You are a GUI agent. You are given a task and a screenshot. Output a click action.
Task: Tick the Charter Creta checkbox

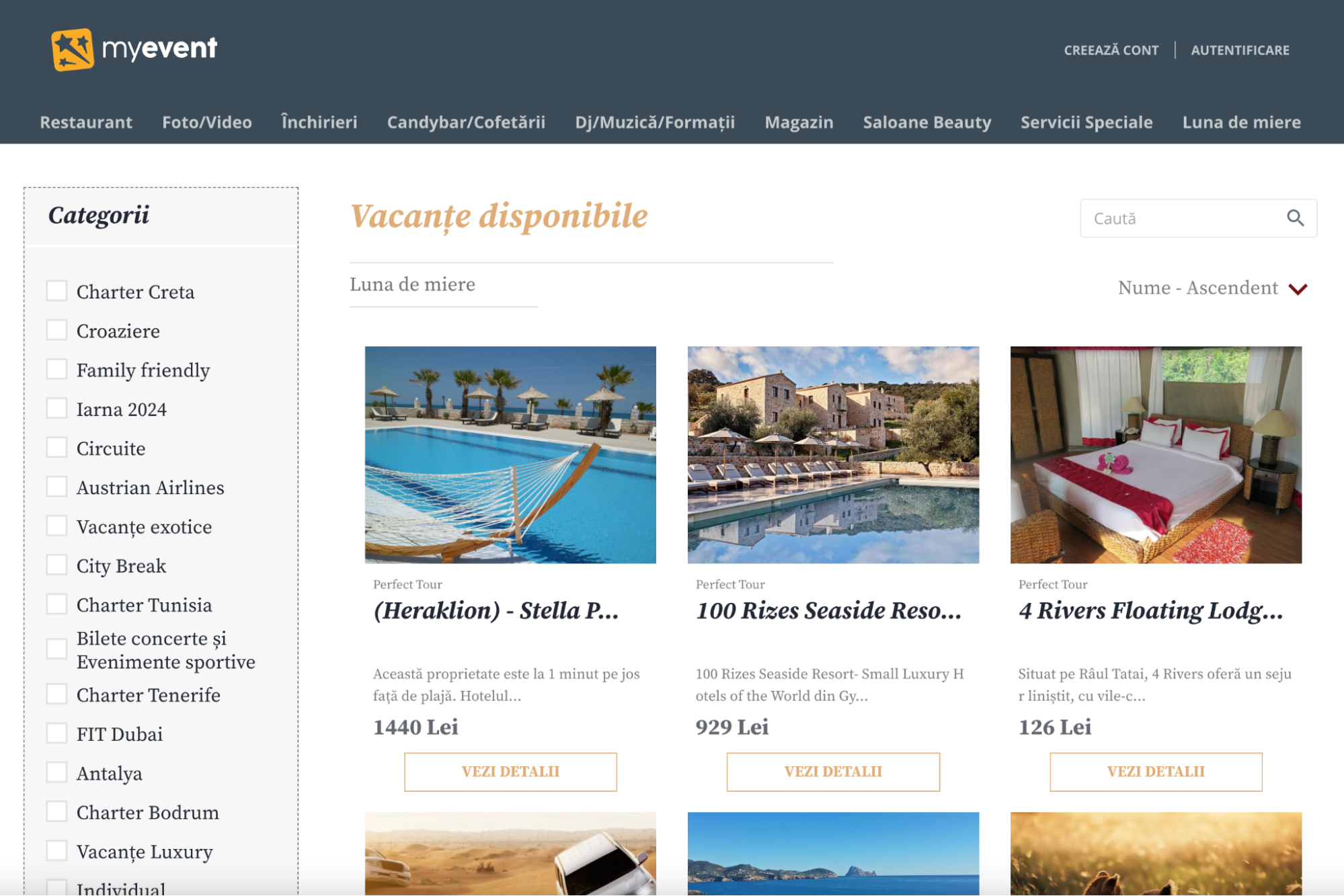(56, 291)
